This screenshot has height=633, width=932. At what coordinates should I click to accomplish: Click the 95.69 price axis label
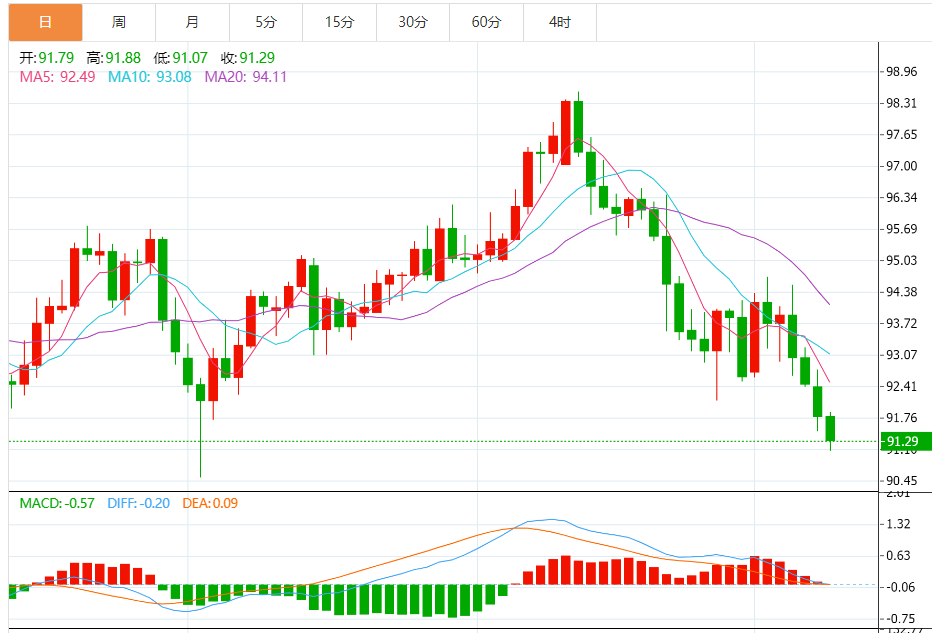pyautogui.click(x=901, y=229)
